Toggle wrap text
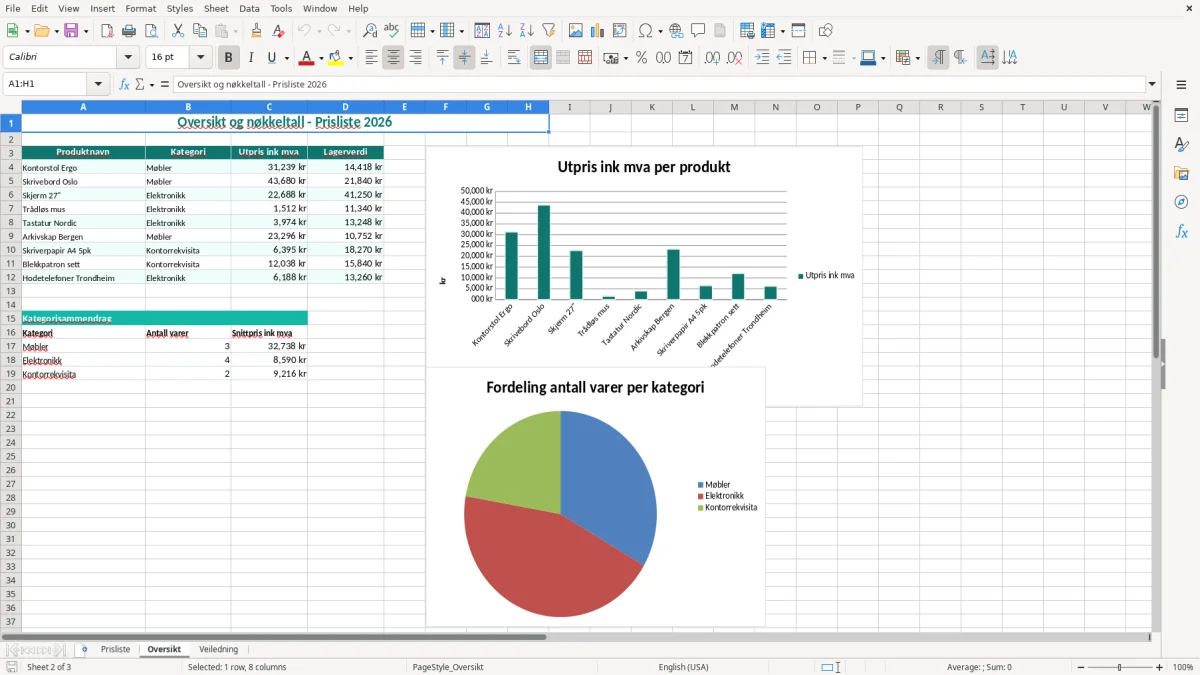Viewport: 1200px width, 675px height. pyautogui.click(x=514, y=58)
